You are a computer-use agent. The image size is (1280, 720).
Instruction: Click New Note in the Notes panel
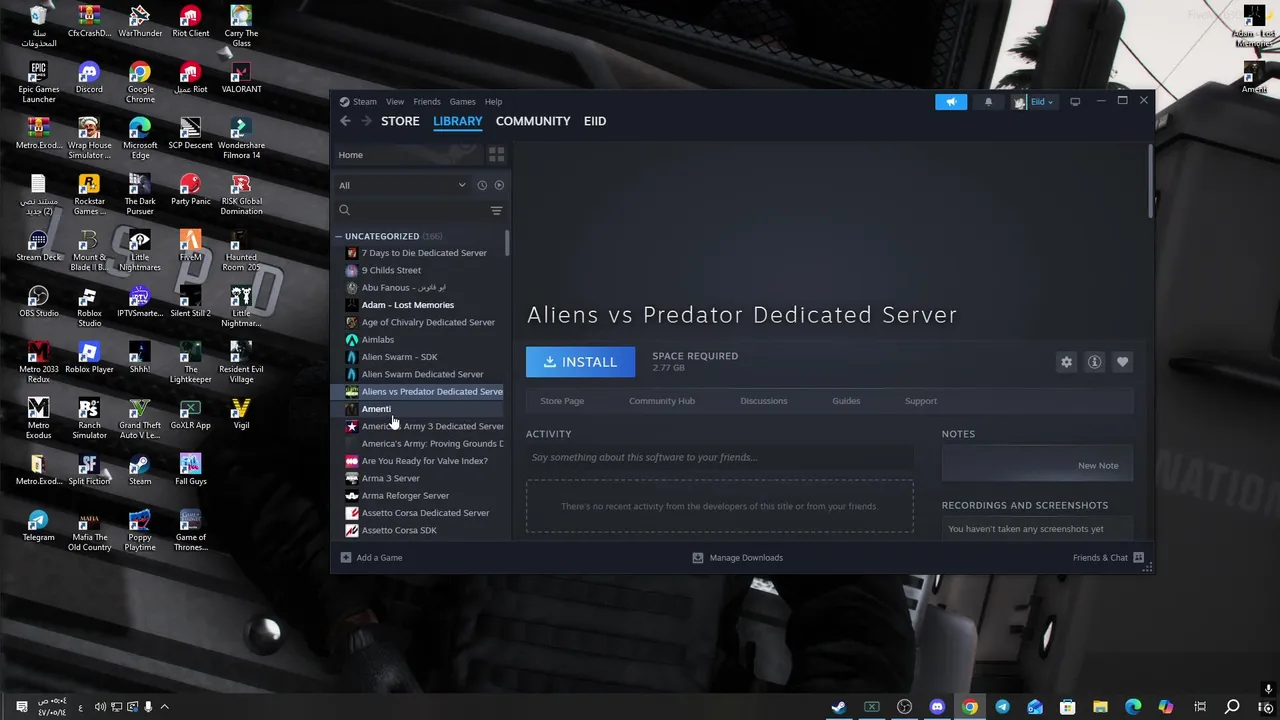coord(1098,466)
